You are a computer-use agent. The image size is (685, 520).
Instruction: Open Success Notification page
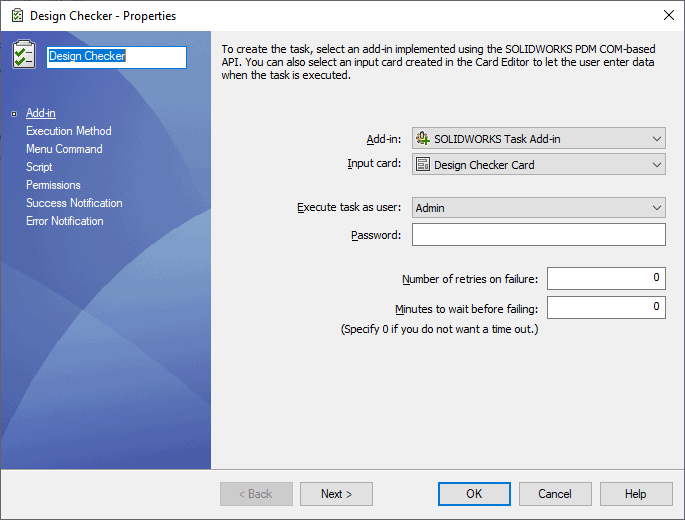point(74,203)
